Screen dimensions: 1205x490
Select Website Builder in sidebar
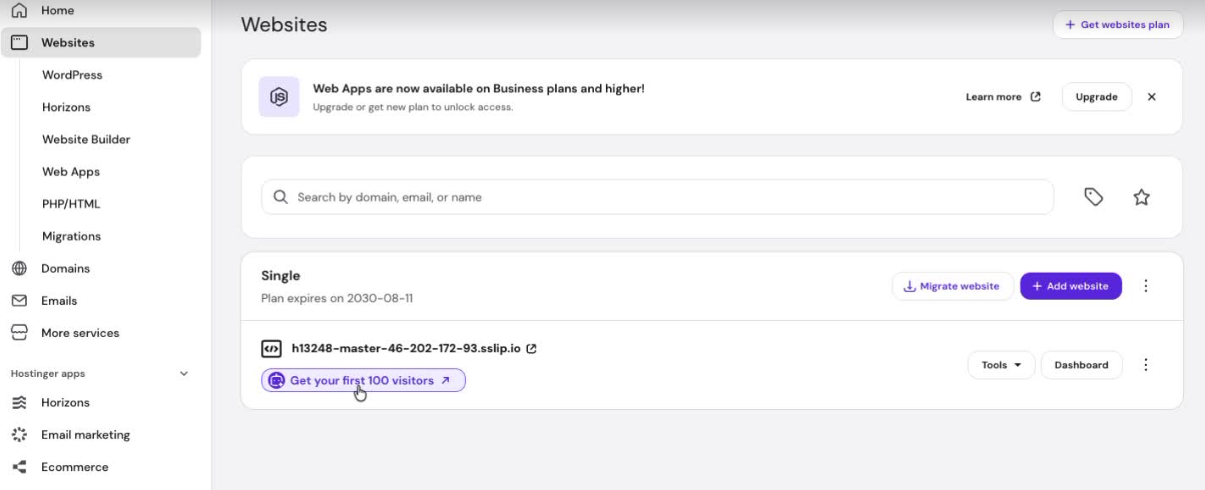click(x=86, y=139)
